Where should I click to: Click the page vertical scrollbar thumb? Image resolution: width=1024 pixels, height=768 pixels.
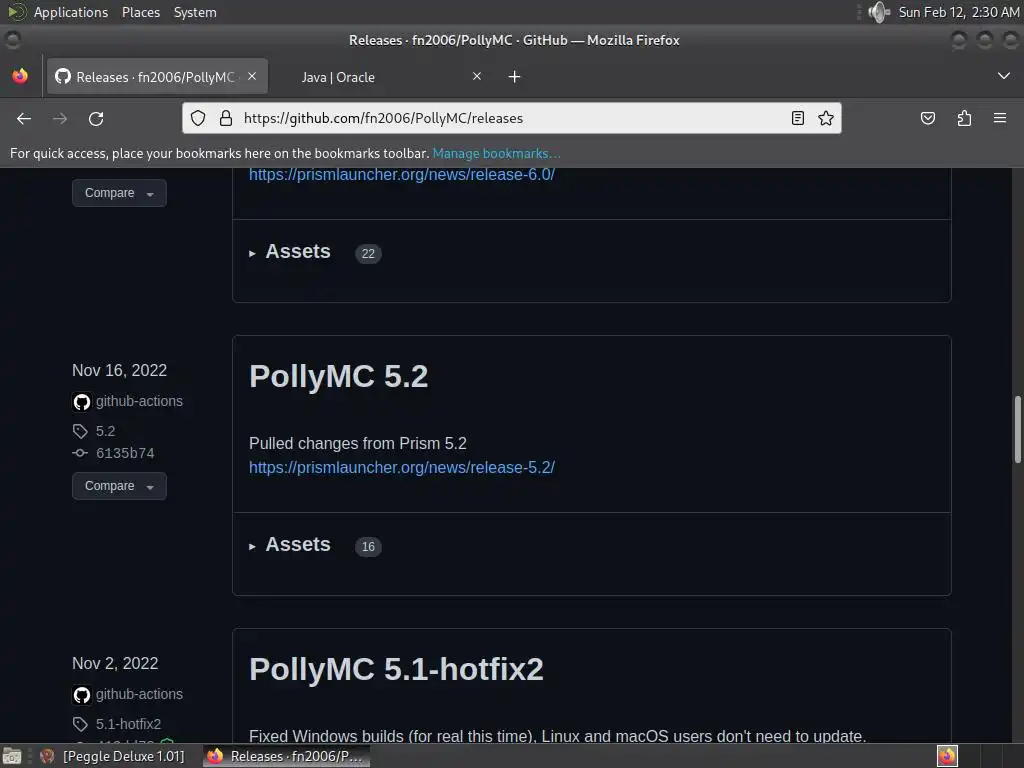(x=1017, y=430)
